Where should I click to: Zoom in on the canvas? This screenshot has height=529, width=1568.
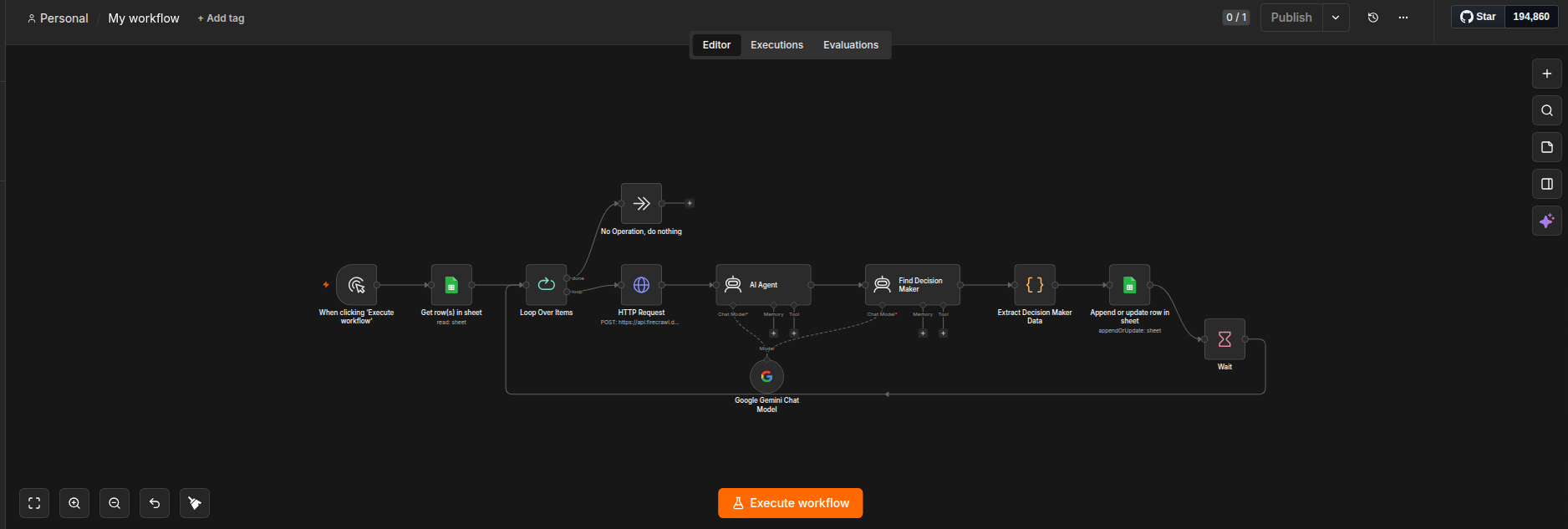pyautogui.click(x=74, y=503)
